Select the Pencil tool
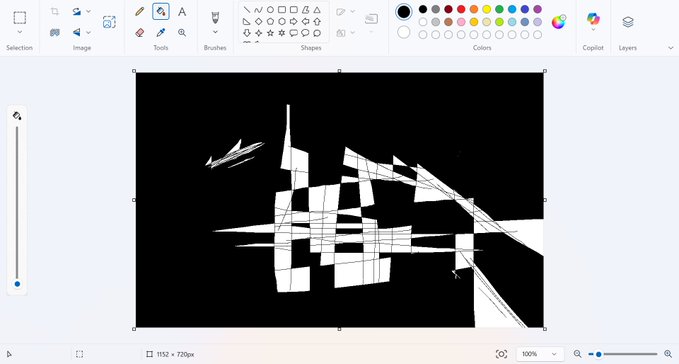The width and height of the screenshot is (679, 364). [139, 11]
